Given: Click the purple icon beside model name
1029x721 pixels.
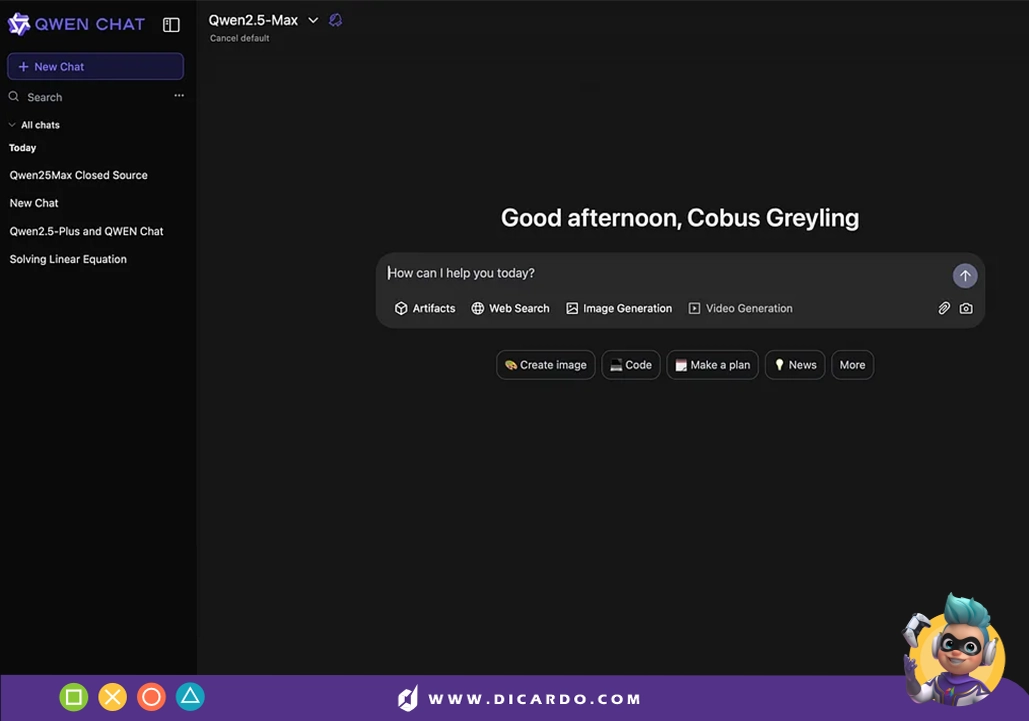Looking at the screenshot, I should [x=335, y=20].
